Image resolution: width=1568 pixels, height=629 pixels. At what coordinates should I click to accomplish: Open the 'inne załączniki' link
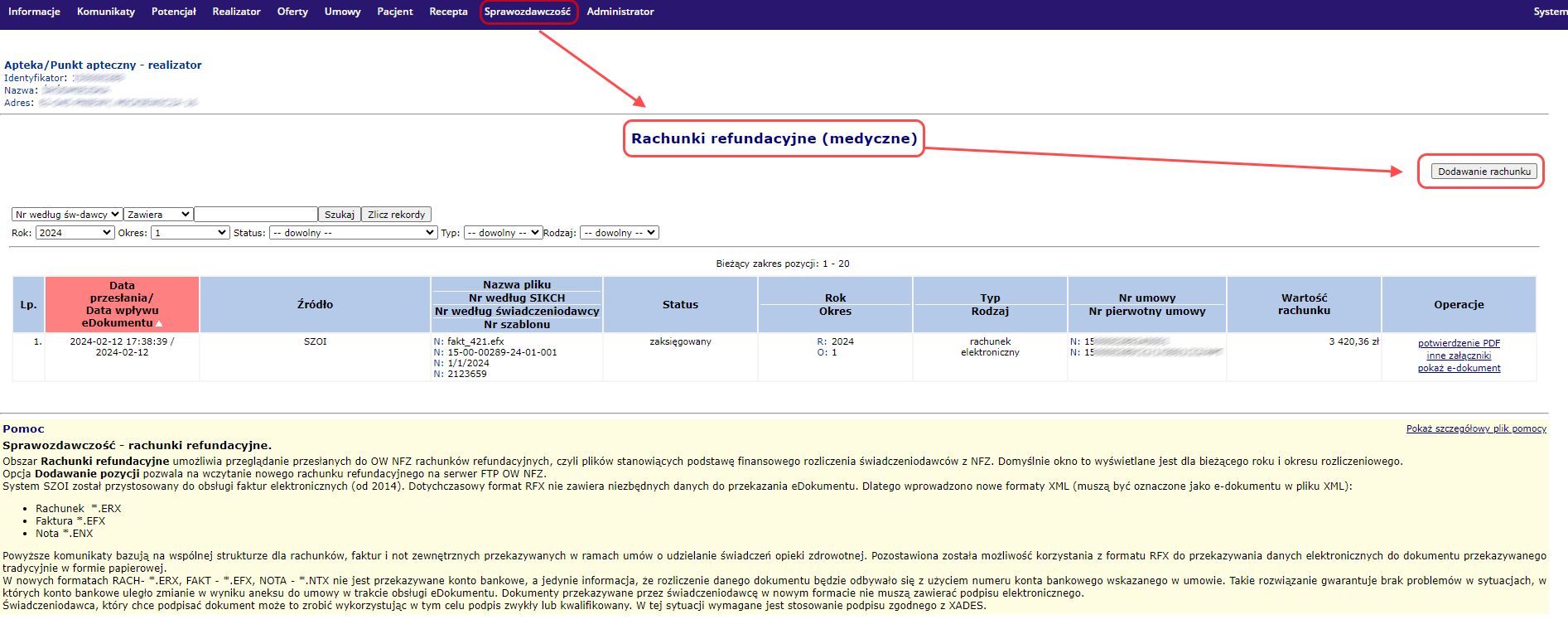1459,356
